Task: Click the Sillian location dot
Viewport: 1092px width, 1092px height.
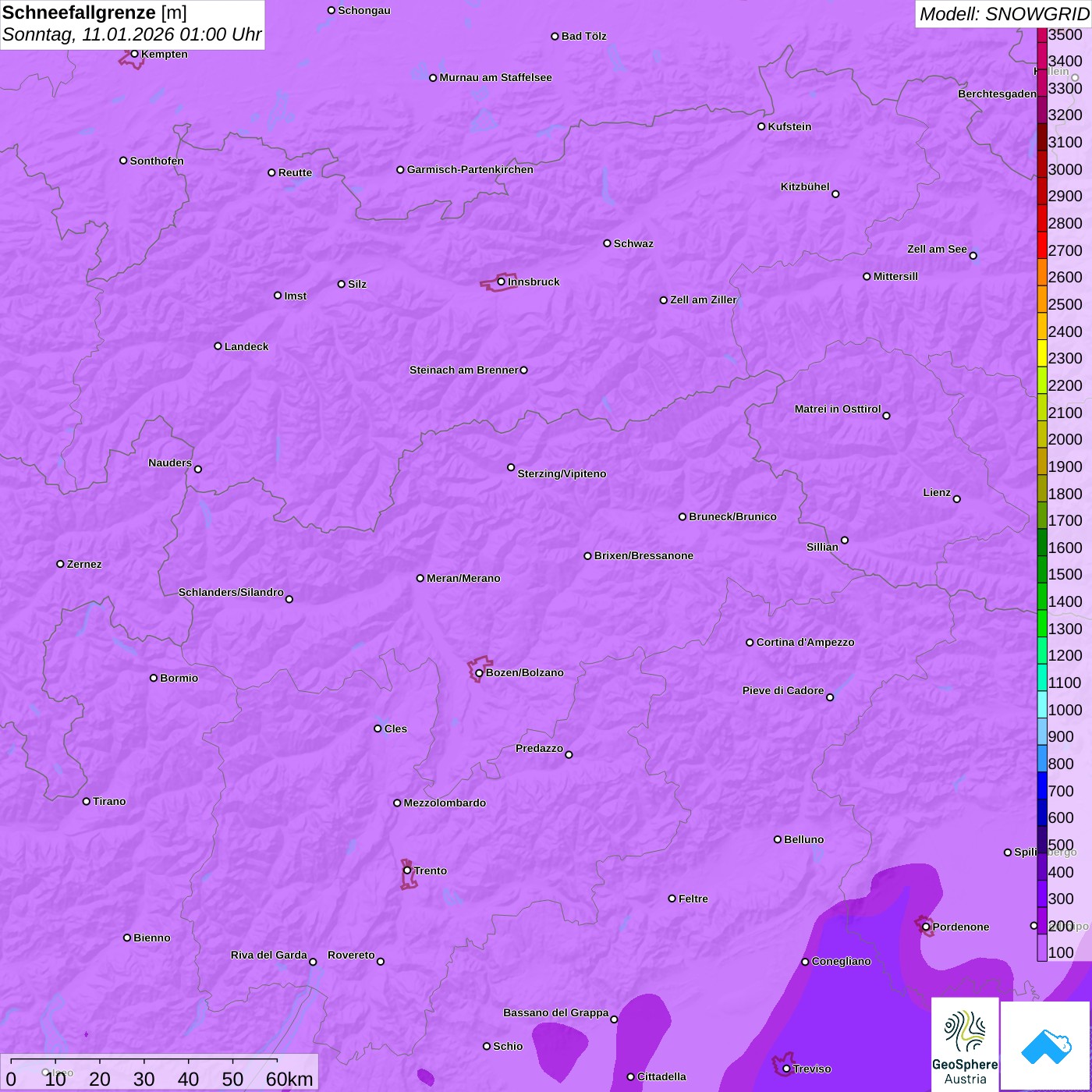Action: (x=845, y=540)
